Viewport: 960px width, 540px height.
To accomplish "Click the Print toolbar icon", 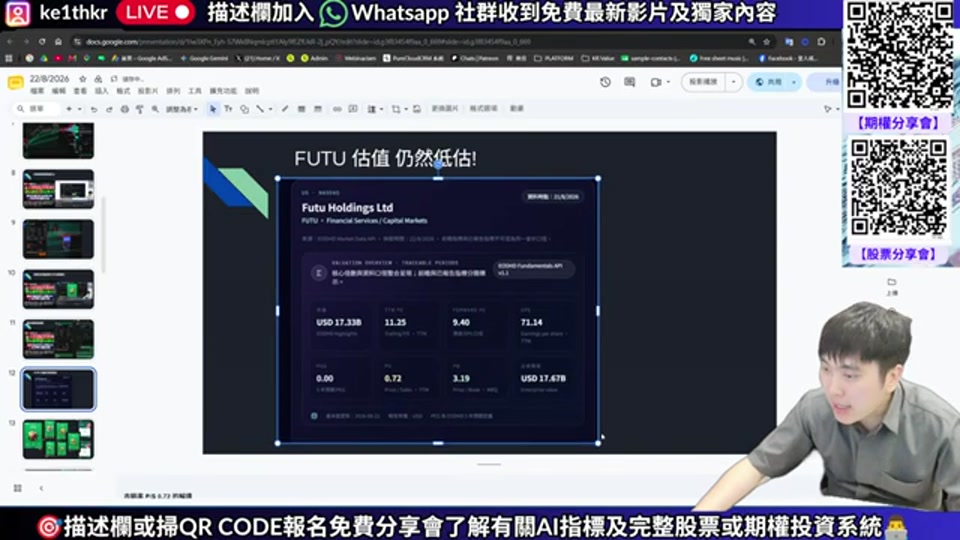I will (x=124, y=109).
